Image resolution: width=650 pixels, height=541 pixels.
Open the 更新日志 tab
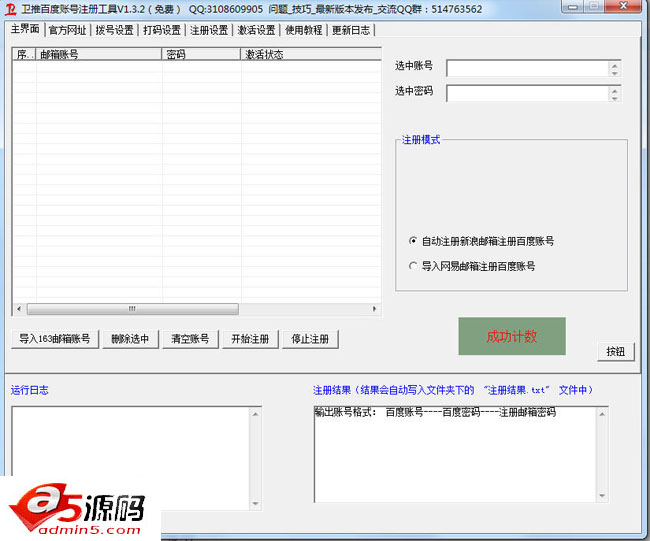pos(351,30)
